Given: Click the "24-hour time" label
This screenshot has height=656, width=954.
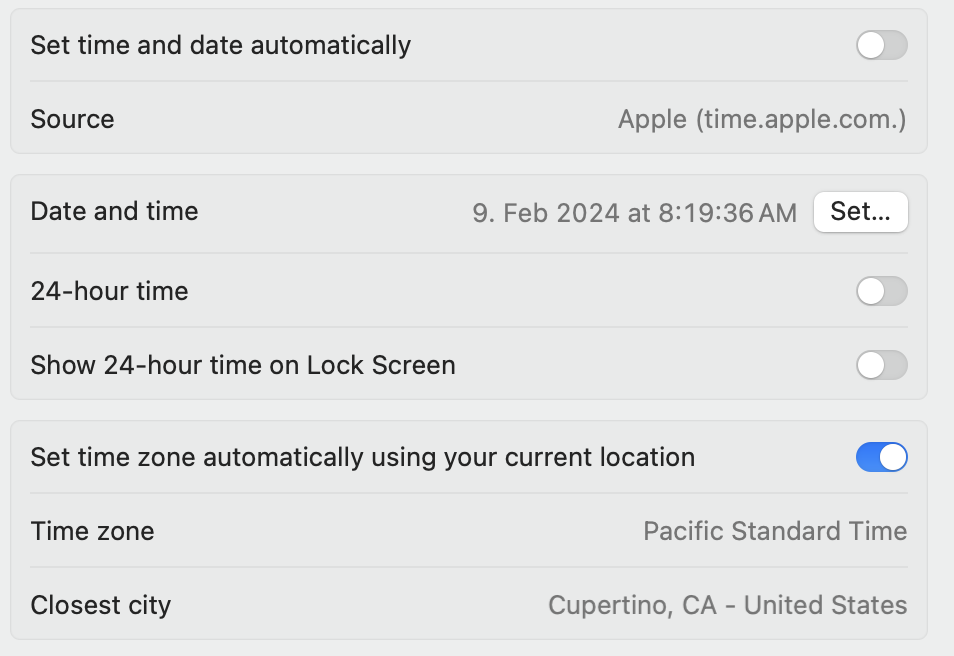Looking at the screenshot, I should (x=108, y=291).
